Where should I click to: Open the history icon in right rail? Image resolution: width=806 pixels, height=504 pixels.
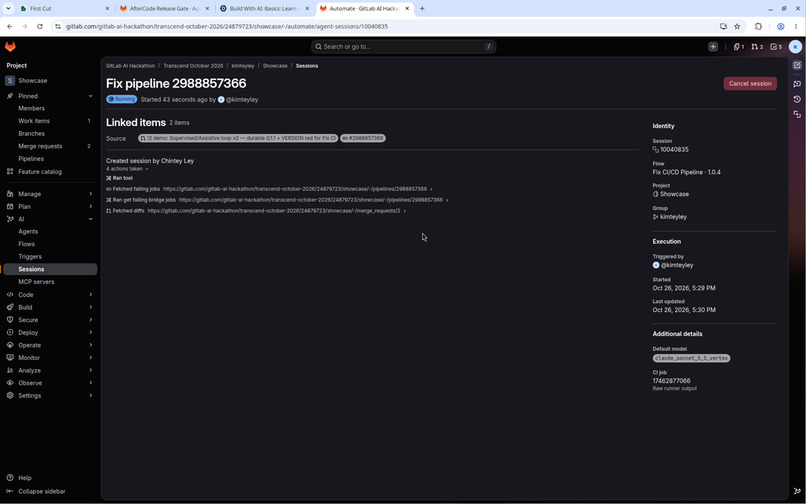[797, 99]
